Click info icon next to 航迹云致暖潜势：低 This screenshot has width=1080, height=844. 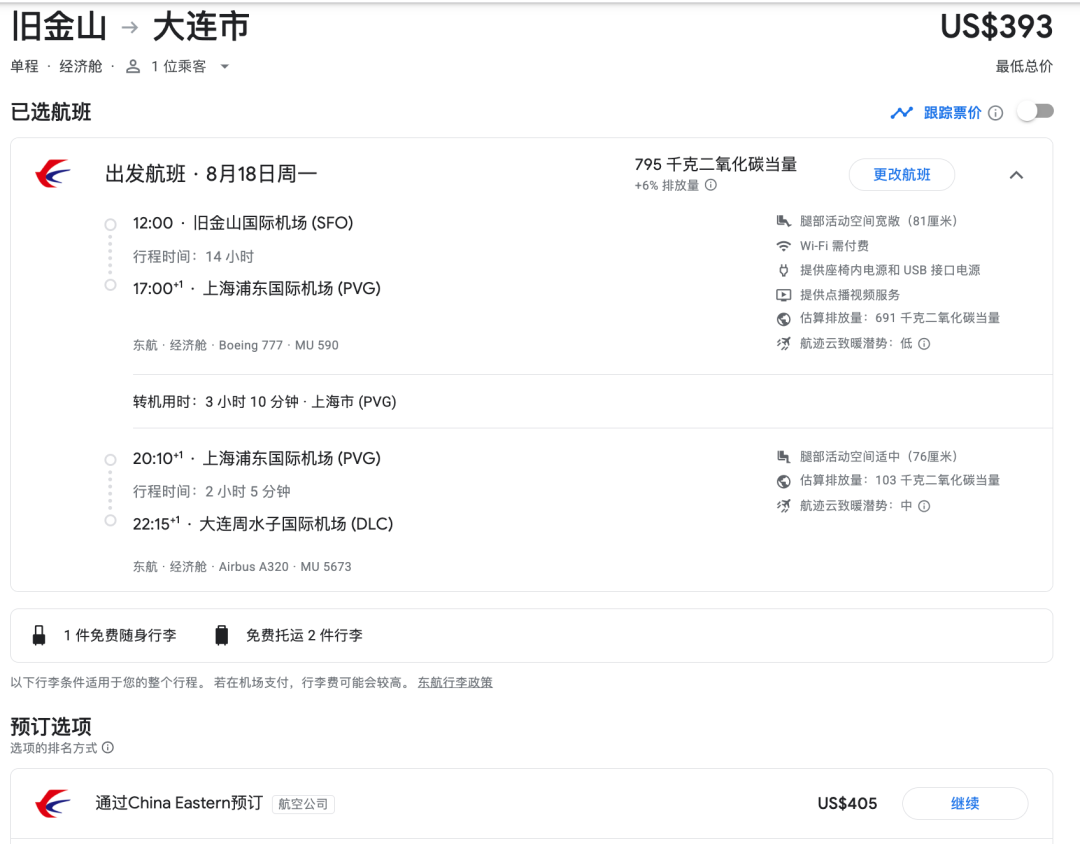pyautogui.click(x=924, y=344)
